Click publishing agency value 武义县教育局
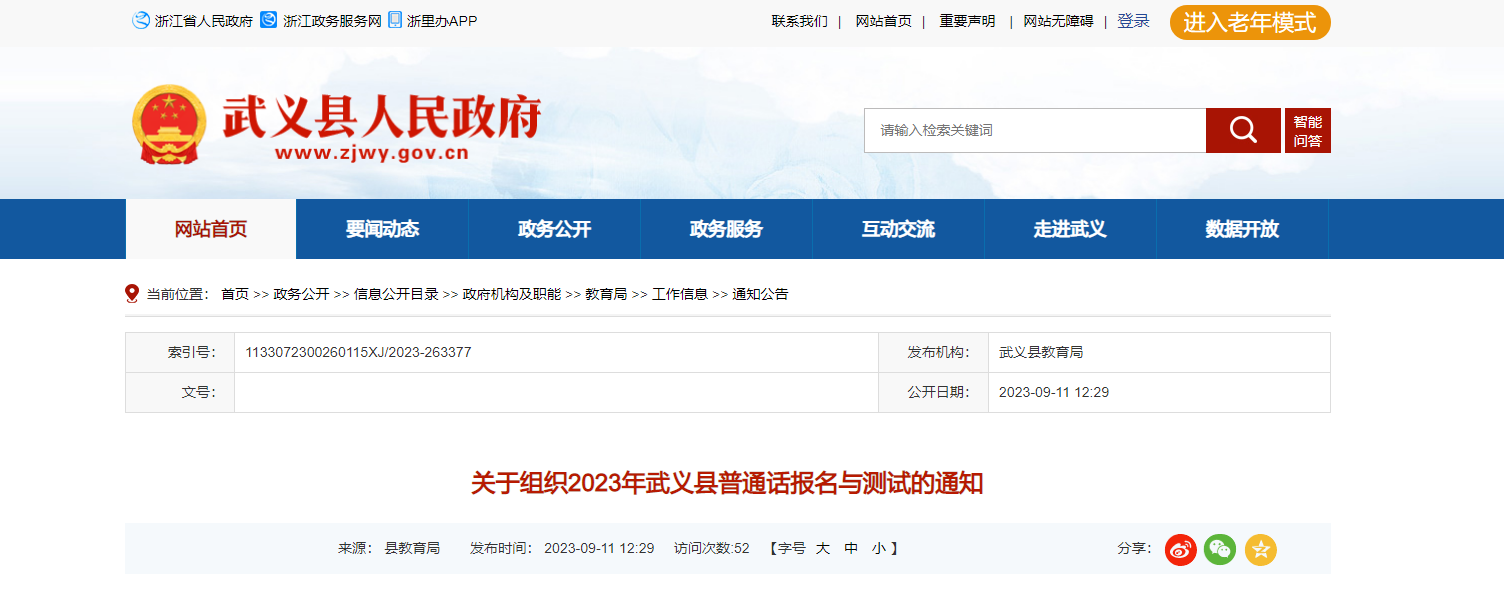This screenshot has height=593, width=1504. tap(1041, 352)
